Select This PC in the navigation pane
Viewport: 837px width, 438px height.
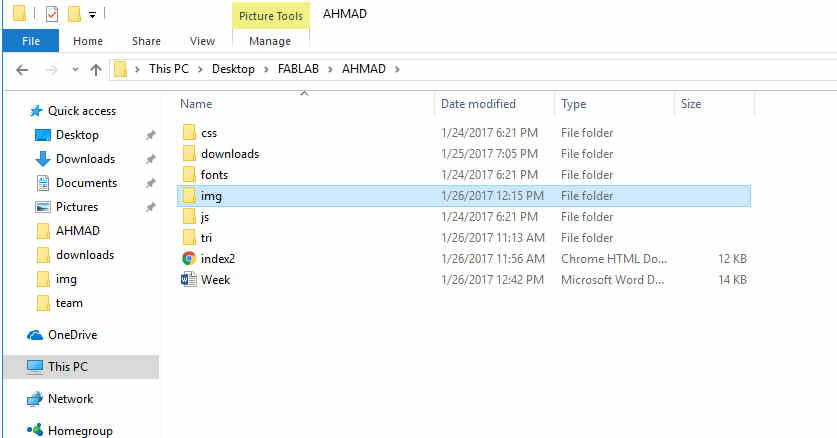(x=68, y=367)
